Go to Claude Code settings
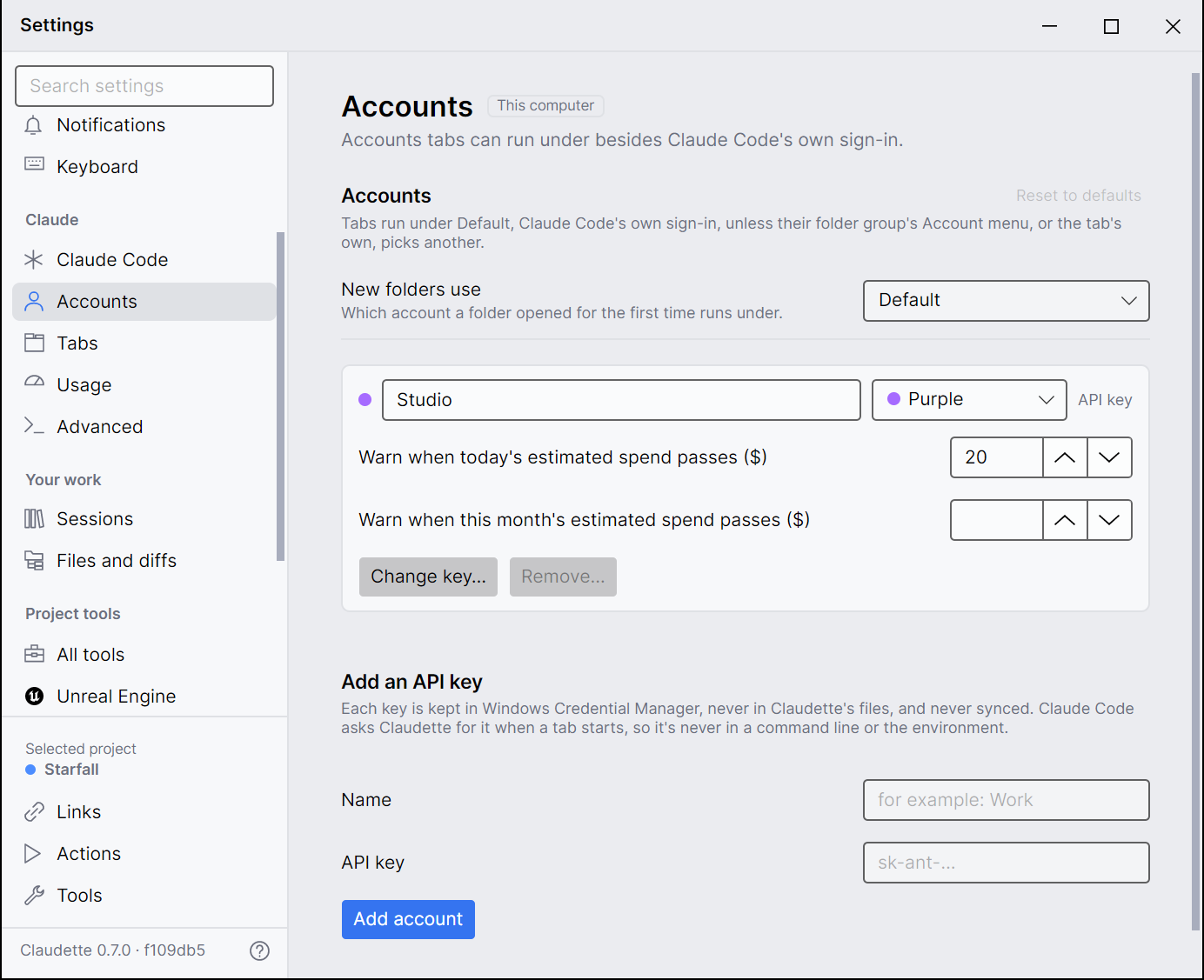 click(x=144, y=259)
